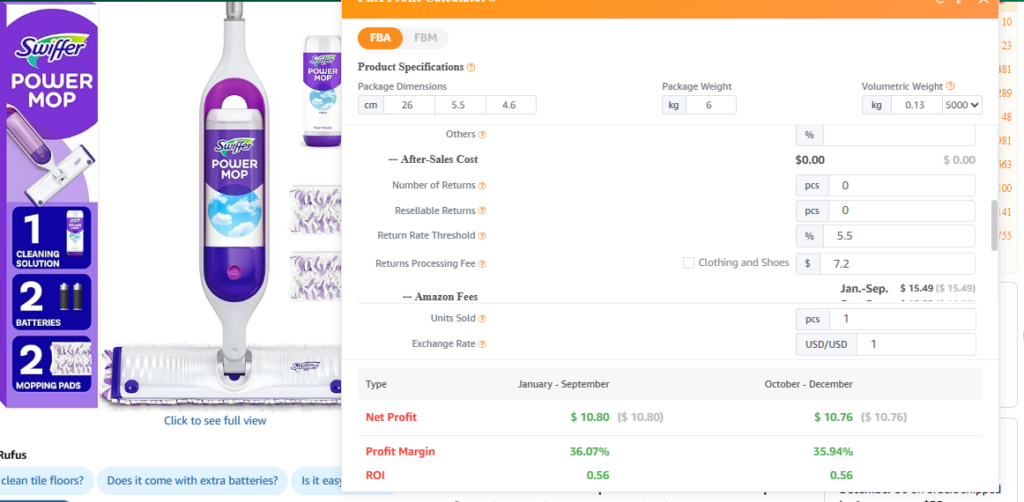Close the FBA Profit Calculator panel
The image size is (1024, 502).
[983, 2]
